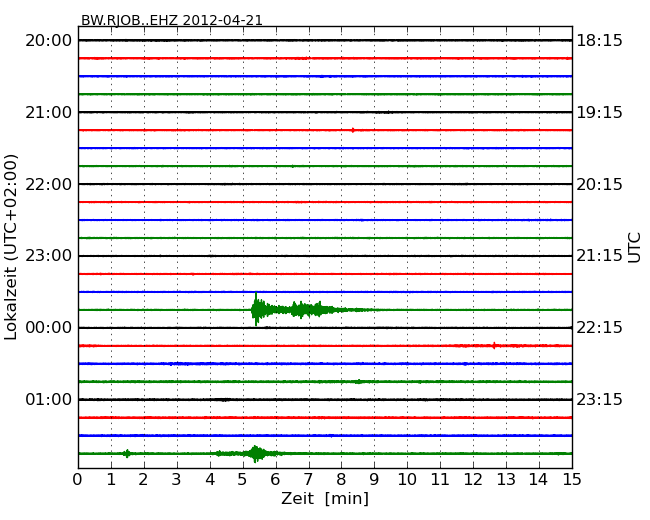Click the 00:00 local time label

49,328
